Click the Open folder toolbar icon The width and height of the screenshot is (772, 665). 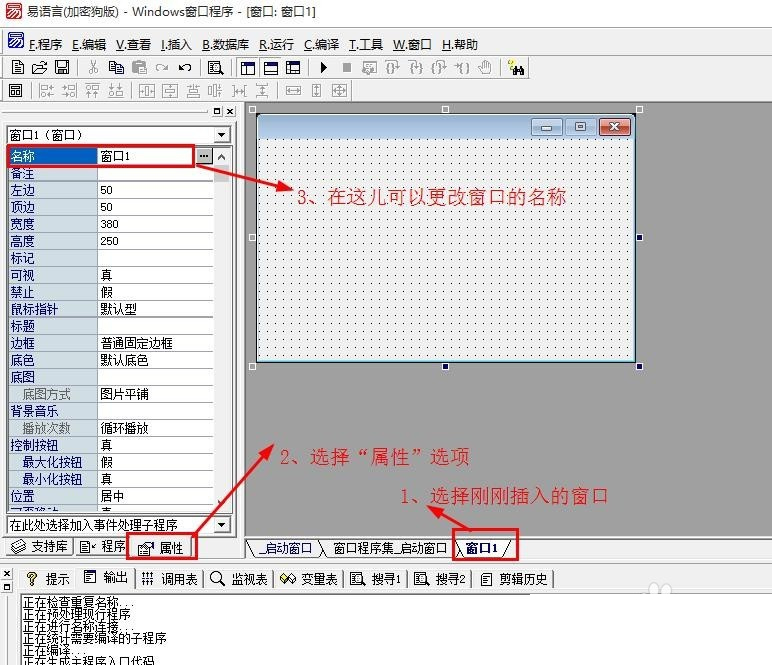pyautogui.click(x=39, y=67)
